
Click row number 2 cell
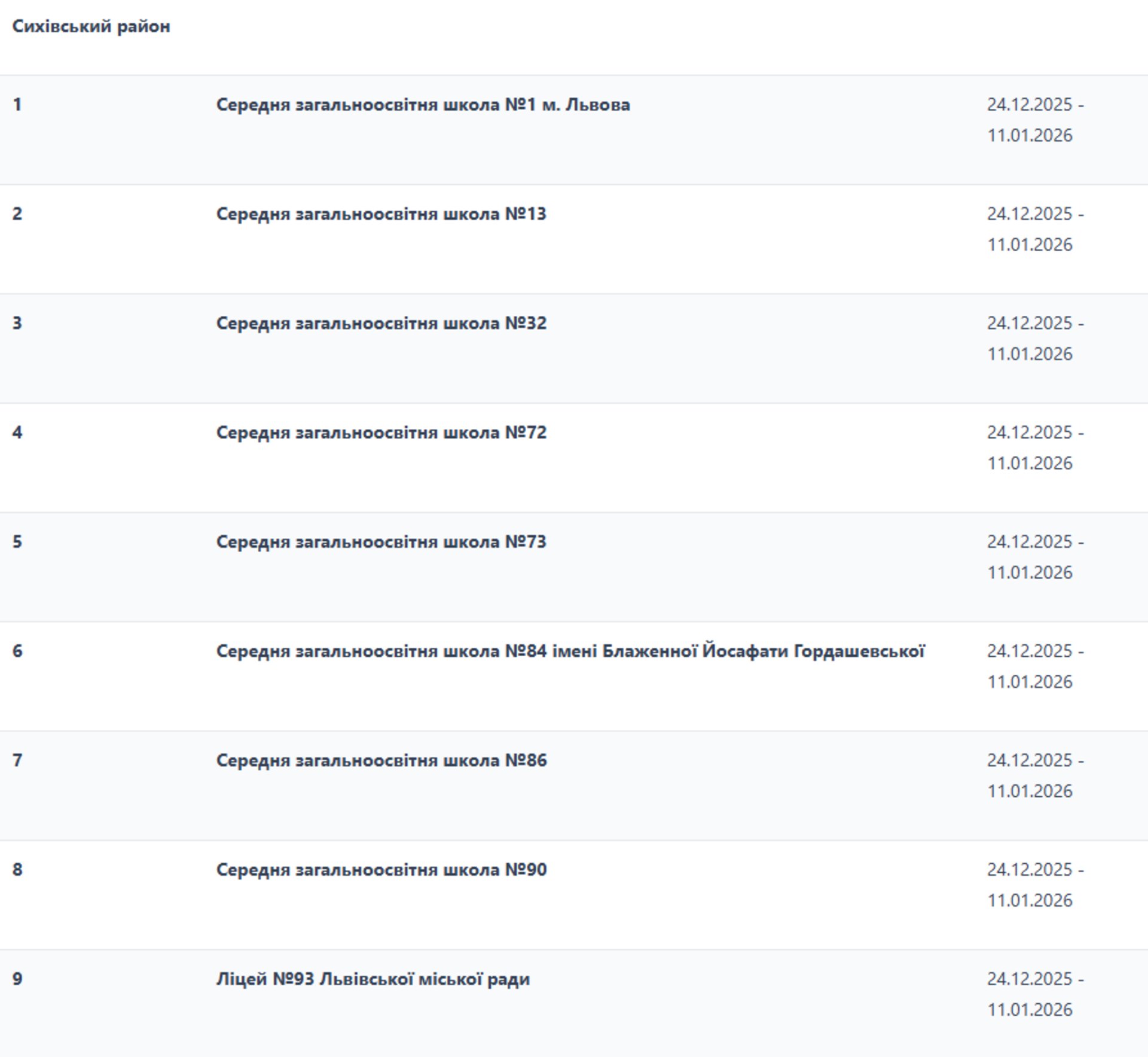coord(17,214)
